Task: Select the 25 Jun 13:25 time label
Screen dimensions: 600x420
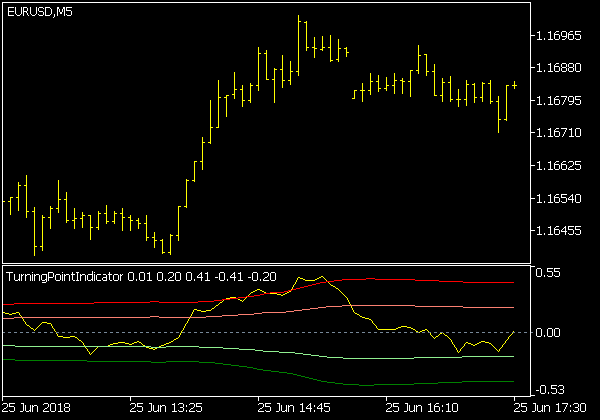Action: click(168, 408)
